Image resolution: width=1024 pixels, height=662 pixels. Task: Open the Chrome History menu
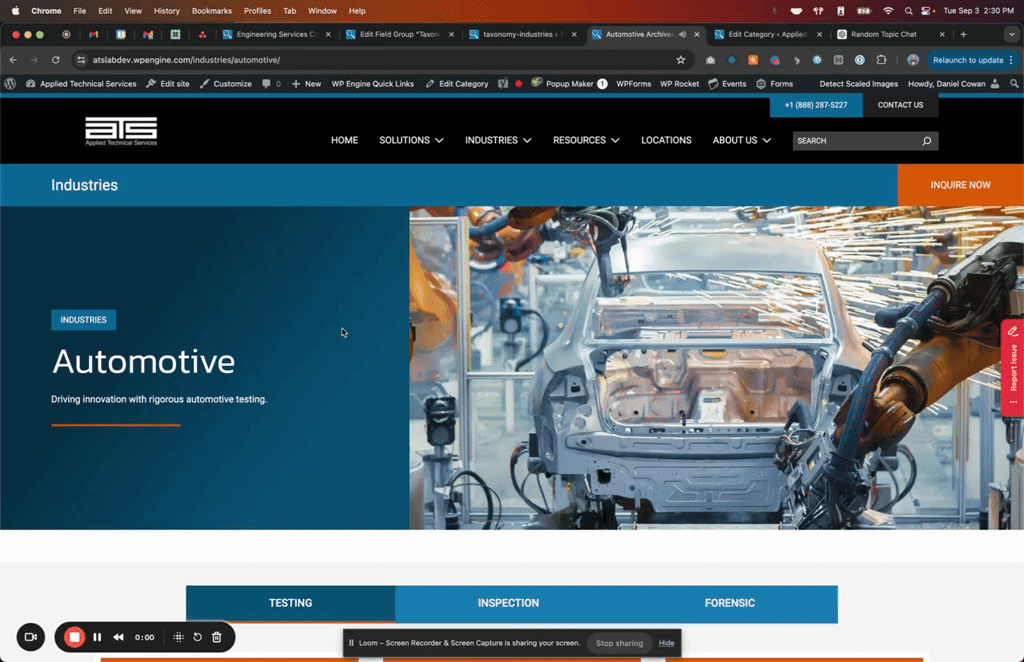167,11
